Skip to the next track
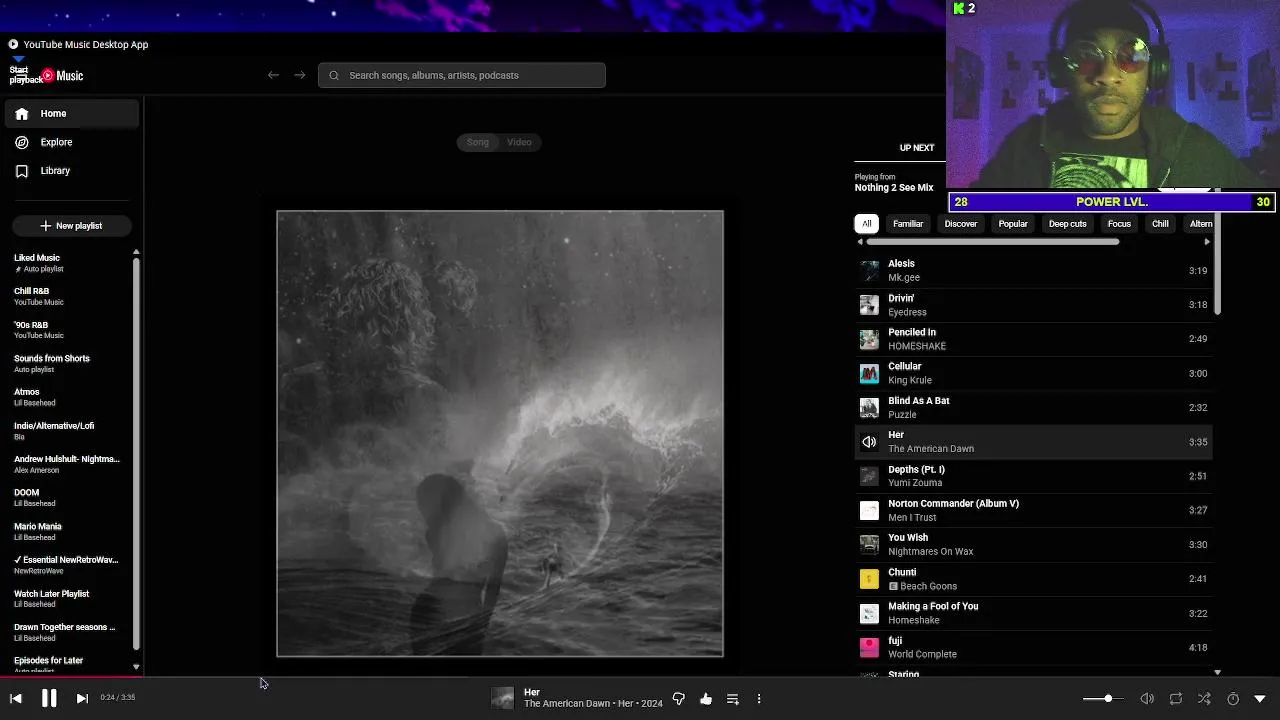This screenshot has width=1280, height=720. tap(82, 699)
